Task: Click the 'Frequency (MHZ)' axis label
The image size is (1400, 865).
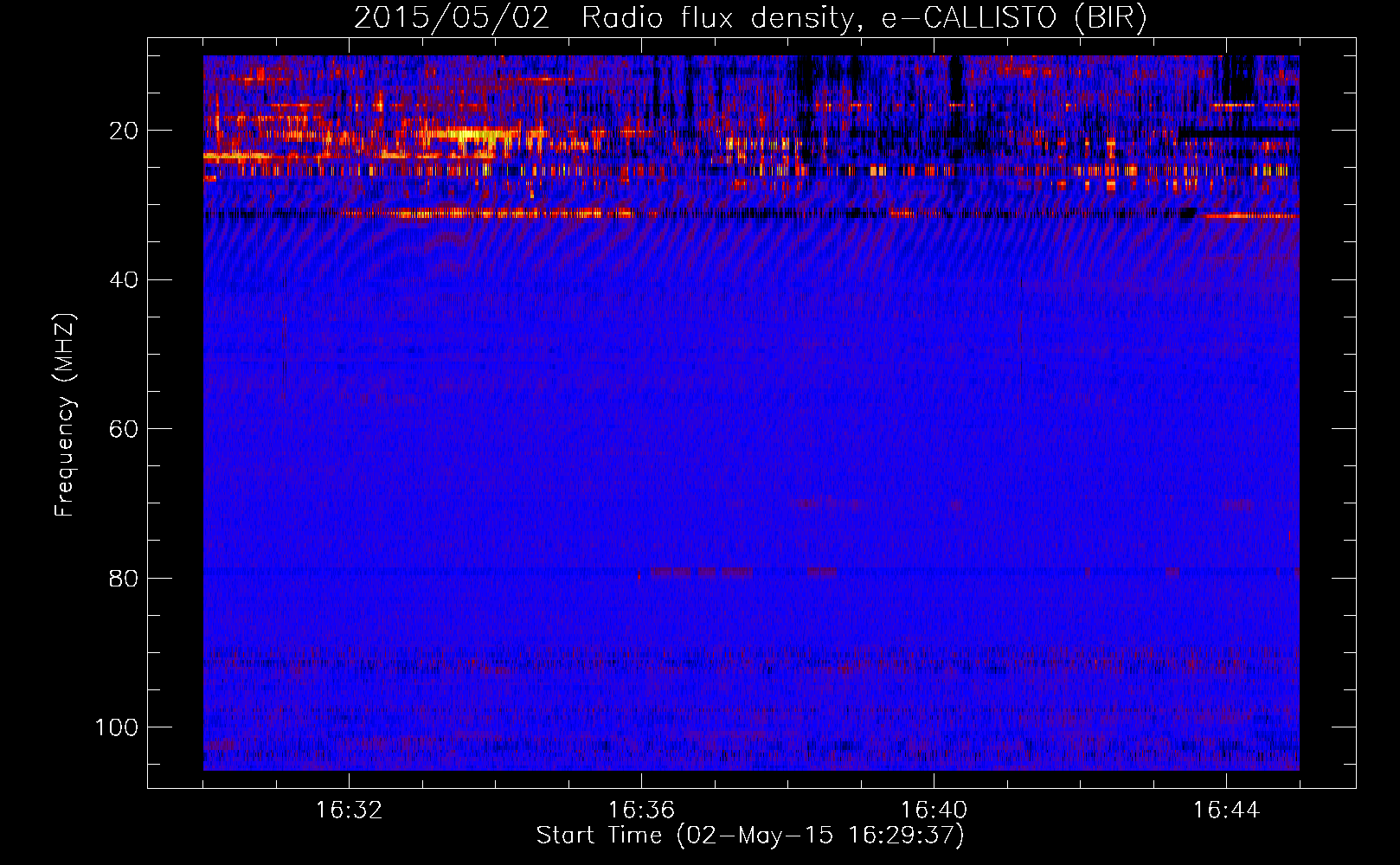Action: click(65, 415)
